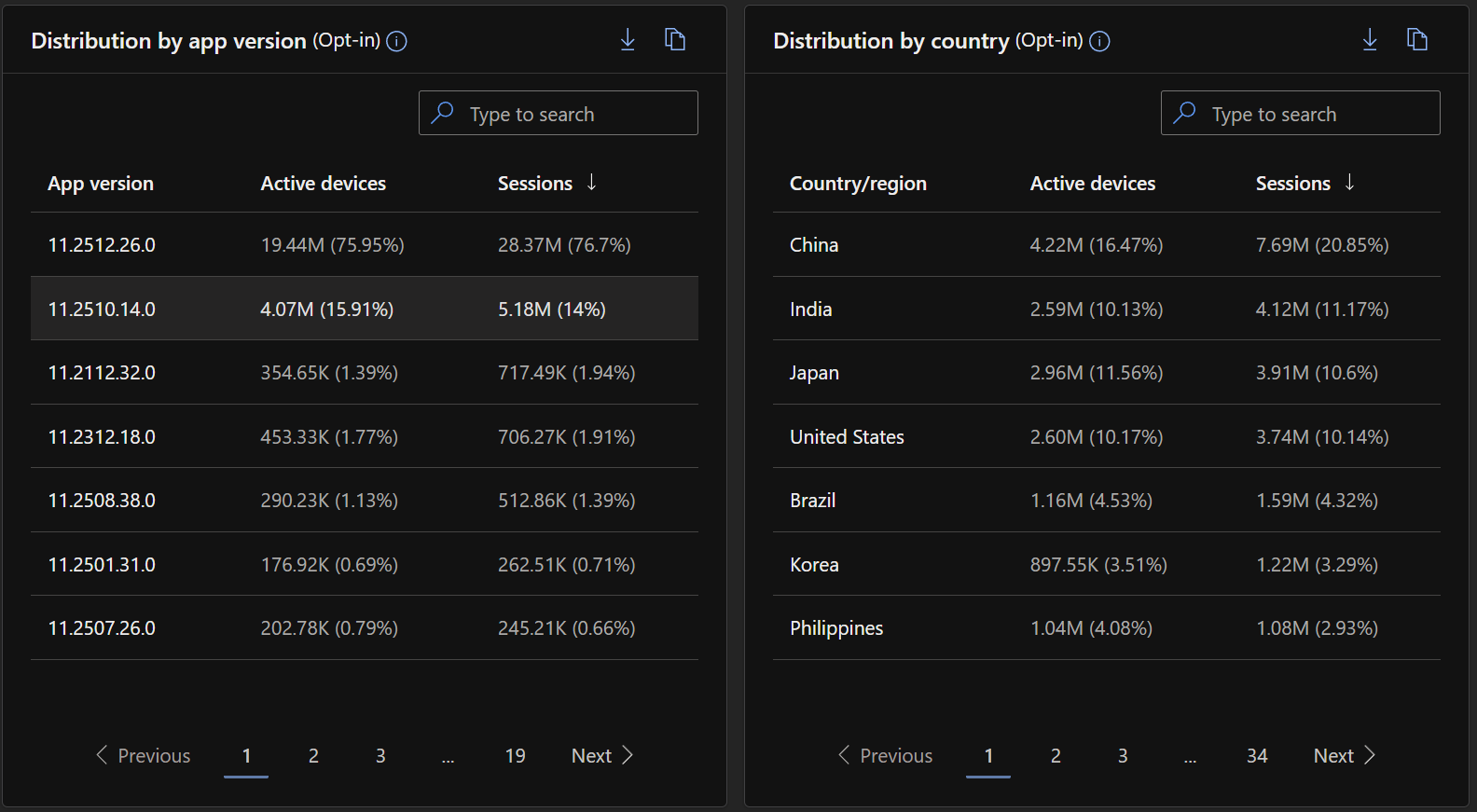This screenshot has width=1477, height=812.
Task: Focus the country search field
Action: [1311, 114]
